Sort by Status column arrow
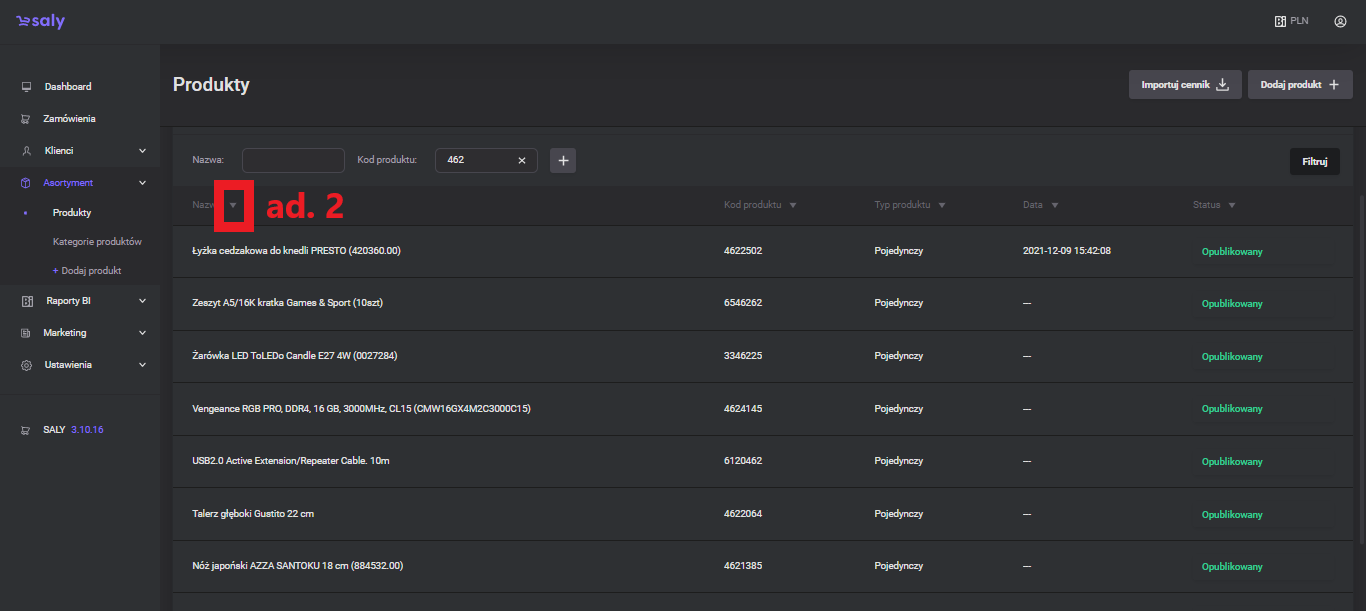 [x=1232, y=205]
